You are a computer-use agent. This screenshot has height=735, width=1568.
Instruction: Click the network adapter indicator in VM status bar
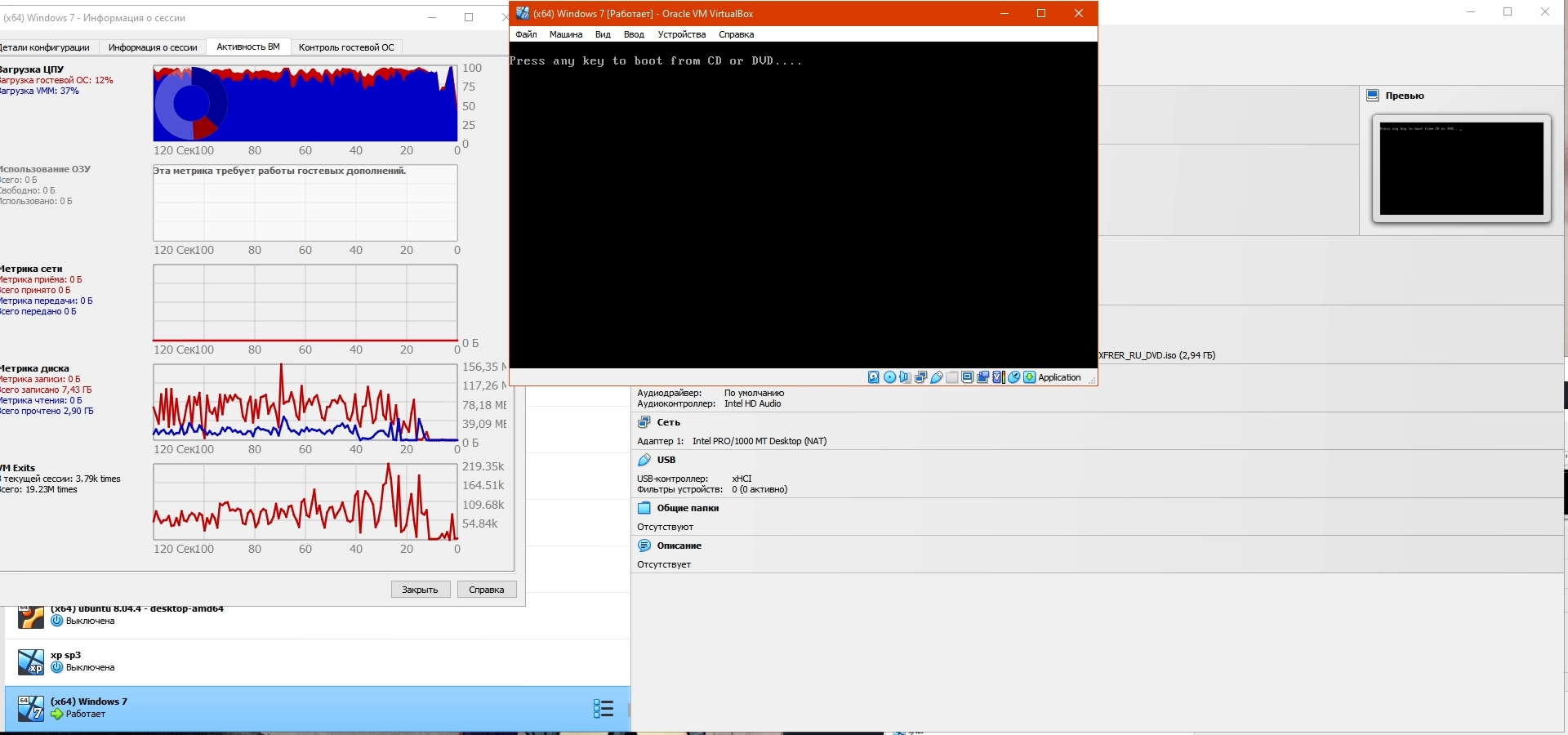tap(920, 377)
